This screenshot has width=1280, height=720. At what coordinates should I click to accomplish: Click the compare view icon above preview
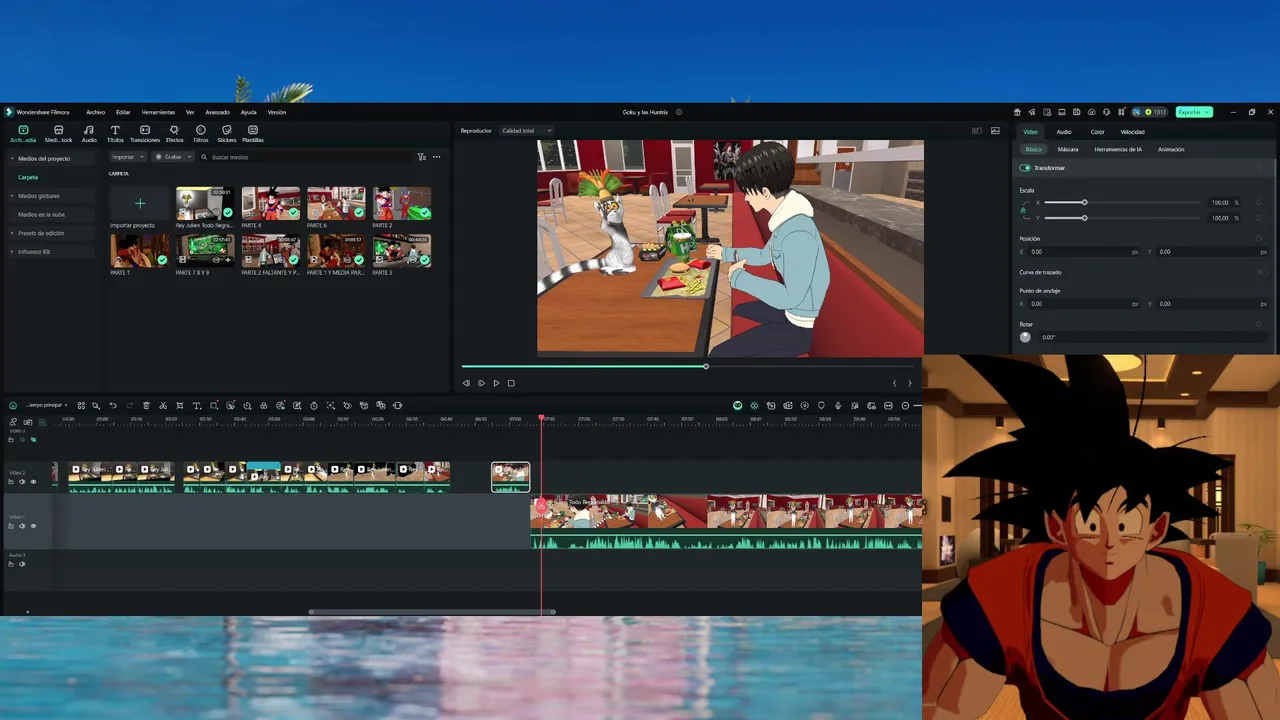977,131
